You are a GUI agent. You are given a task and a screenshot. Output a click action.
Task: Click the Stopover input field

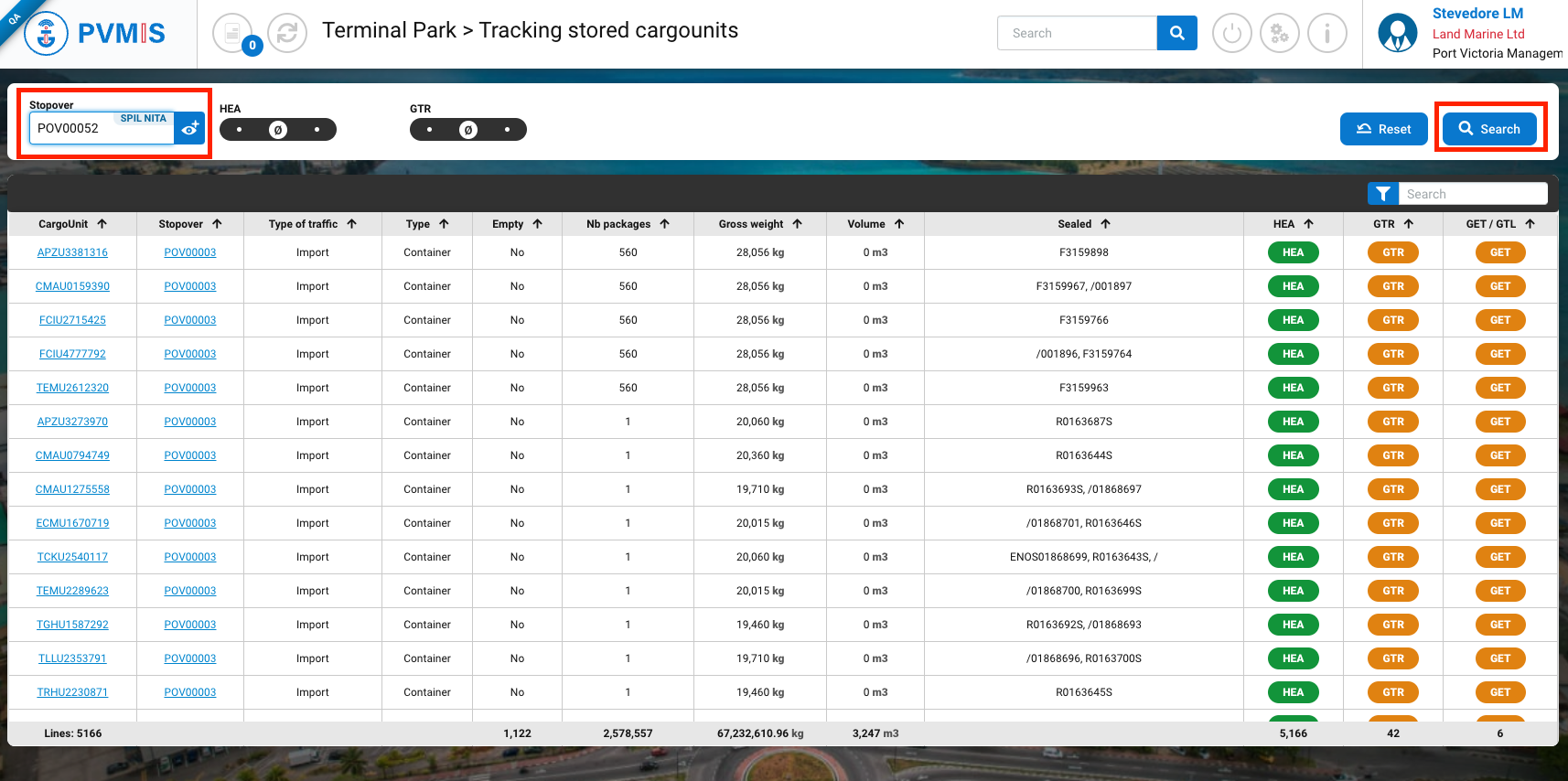point(101,129)
